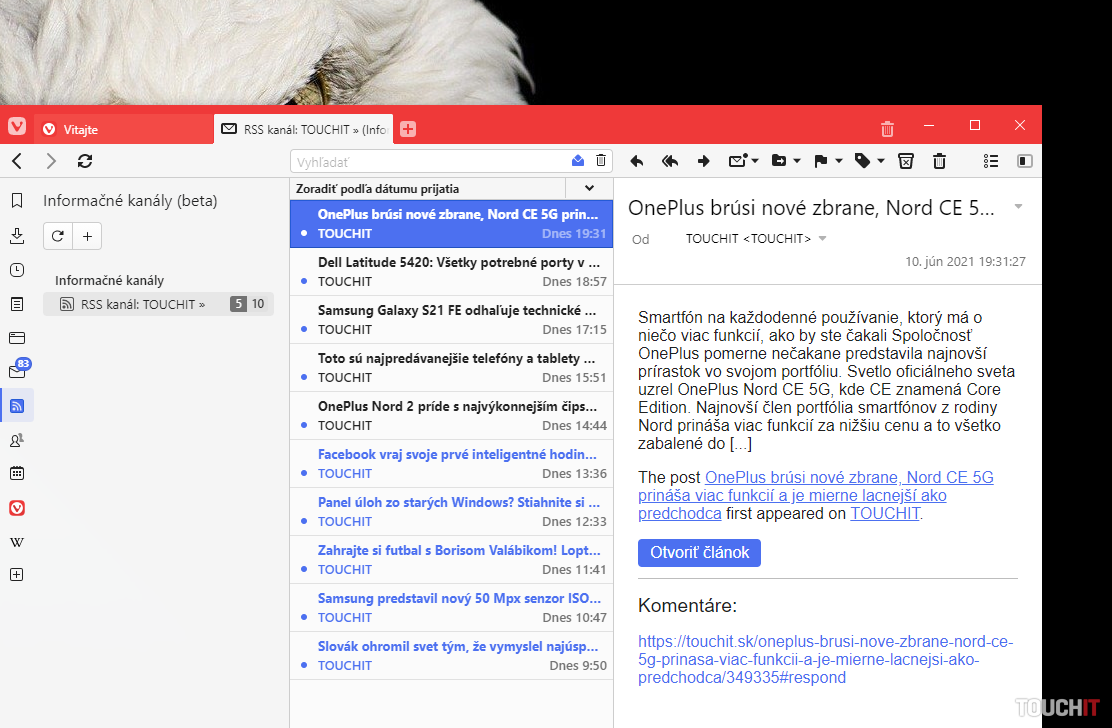Click the Otvoriť článok button
The height and width of the screenshot is (728, 1112).
point(699,552)
